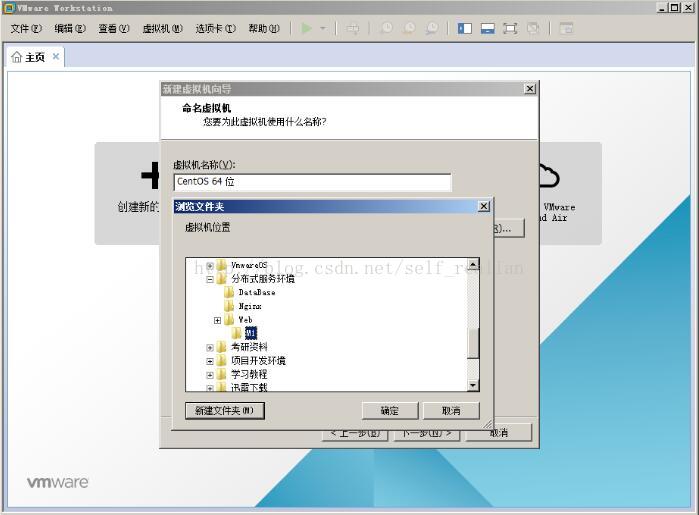Select the Nginx folder

[250, 306]
